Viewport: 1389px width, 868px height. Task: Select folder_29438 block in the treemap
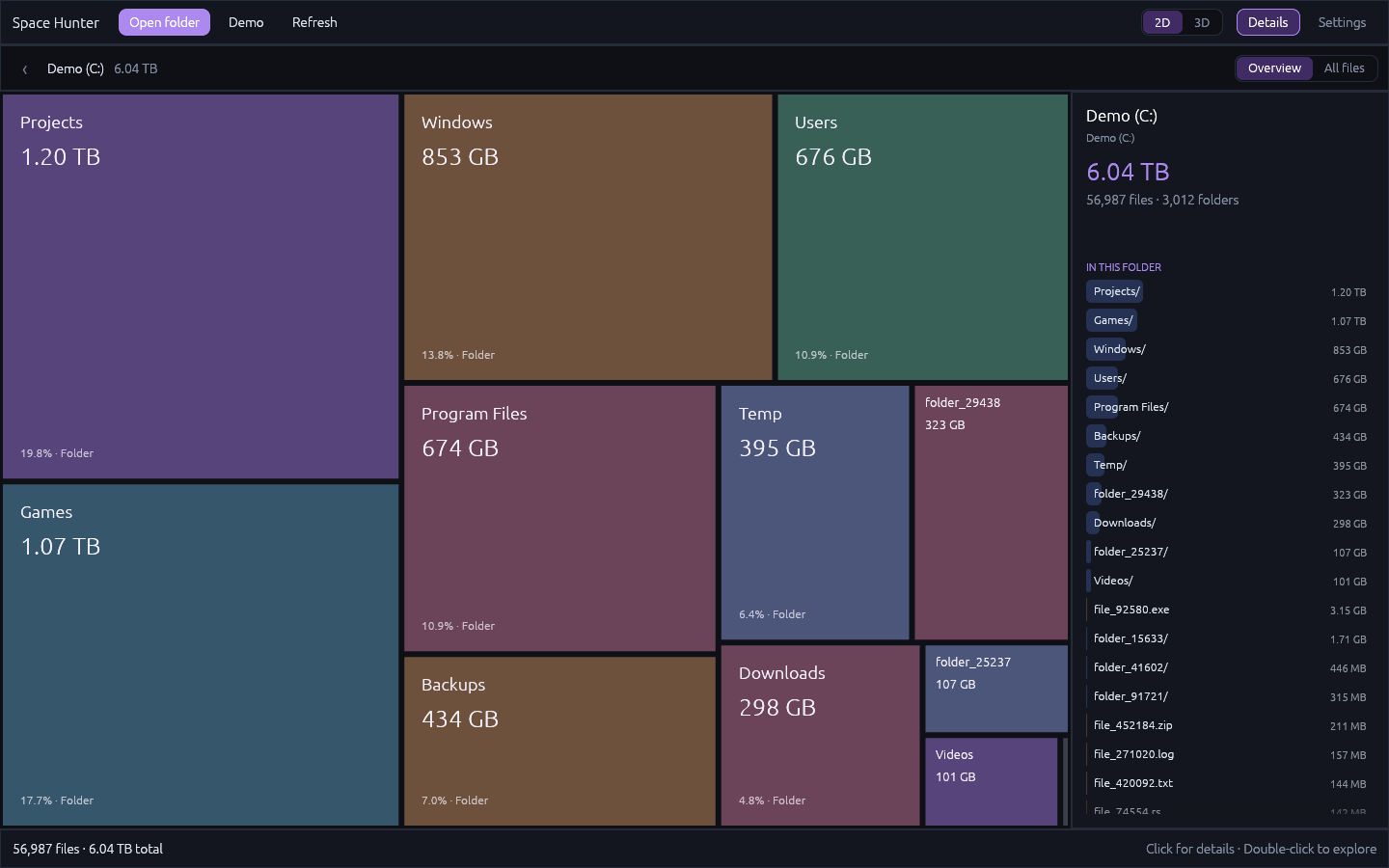pos(991,512)
